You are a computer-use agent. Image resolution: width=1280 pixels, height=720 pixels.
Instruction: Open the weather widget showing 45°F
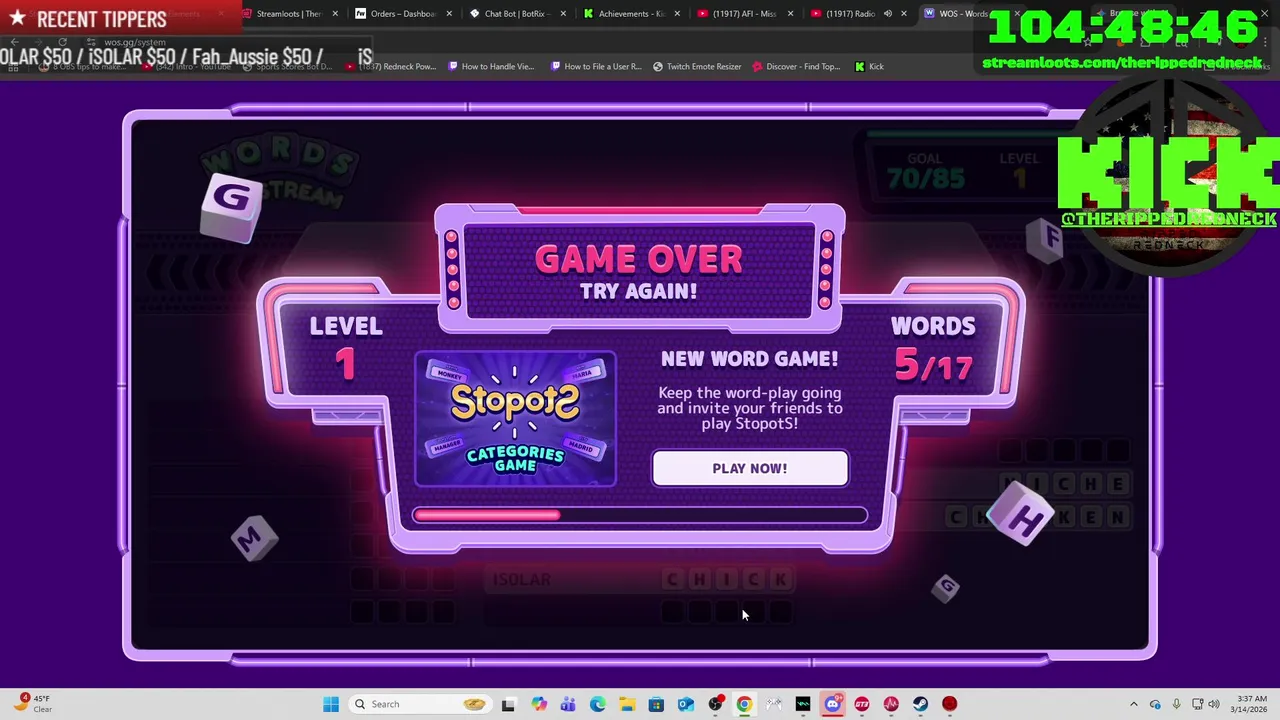click(32, 704)
